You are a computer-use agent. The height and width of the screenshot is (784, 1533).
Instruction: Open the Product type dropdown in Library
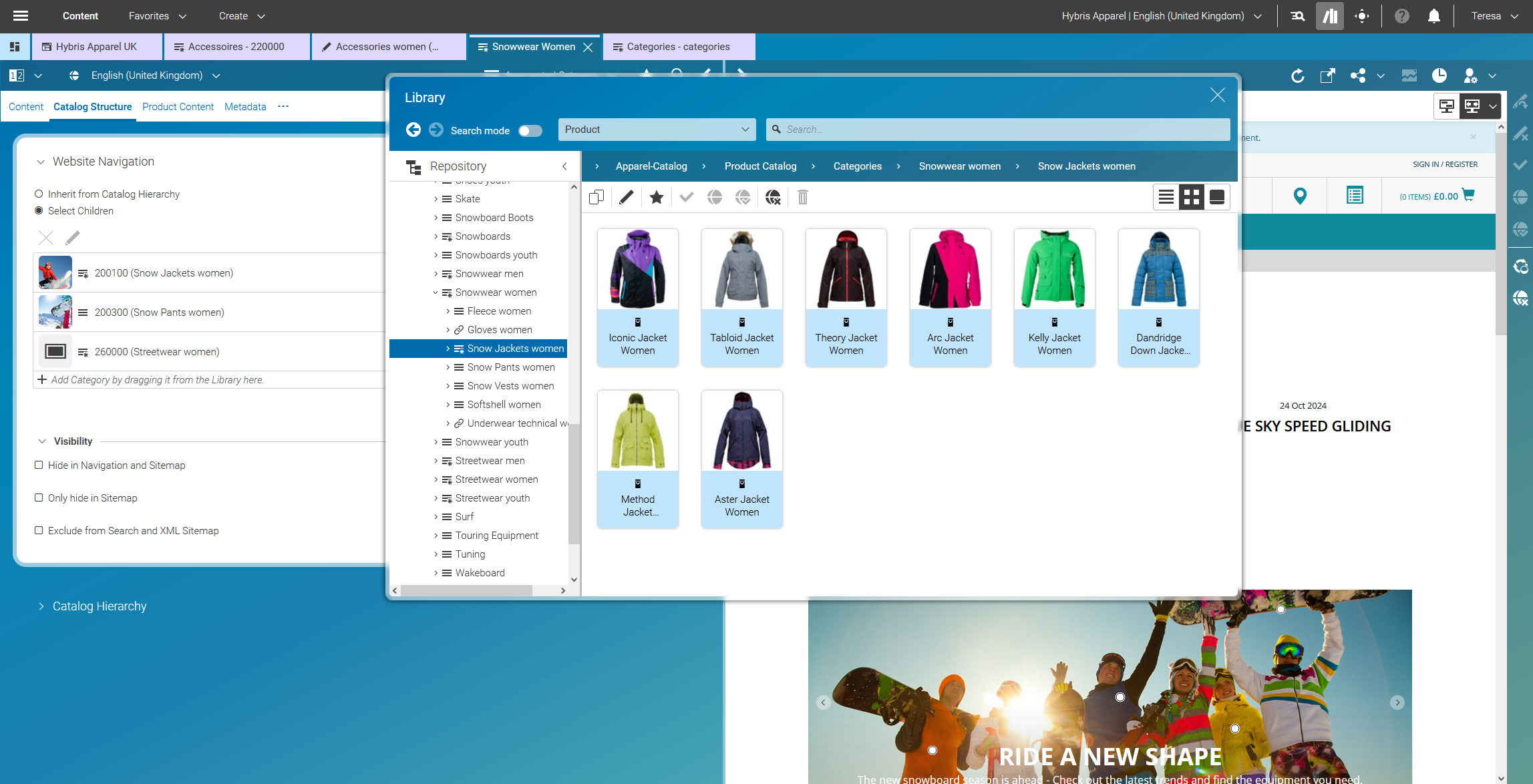657,130
